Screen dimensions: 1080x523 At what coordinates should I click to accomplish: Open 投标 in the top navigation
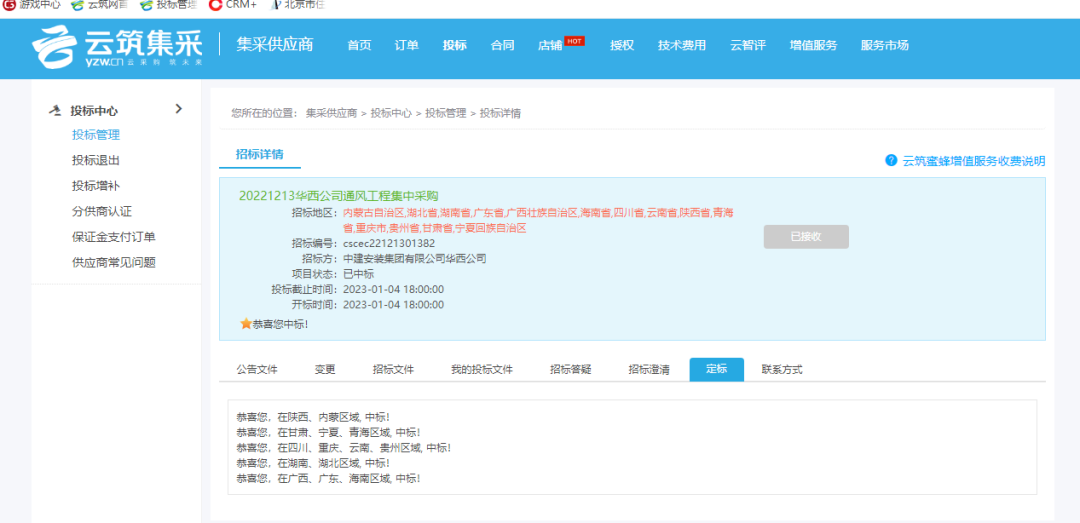coord(455,46)
